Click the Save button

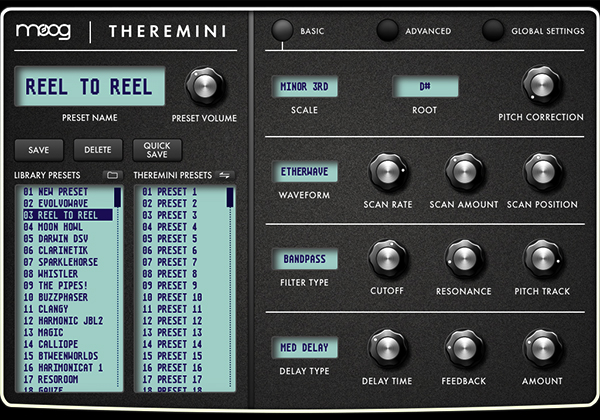(39, 150)
